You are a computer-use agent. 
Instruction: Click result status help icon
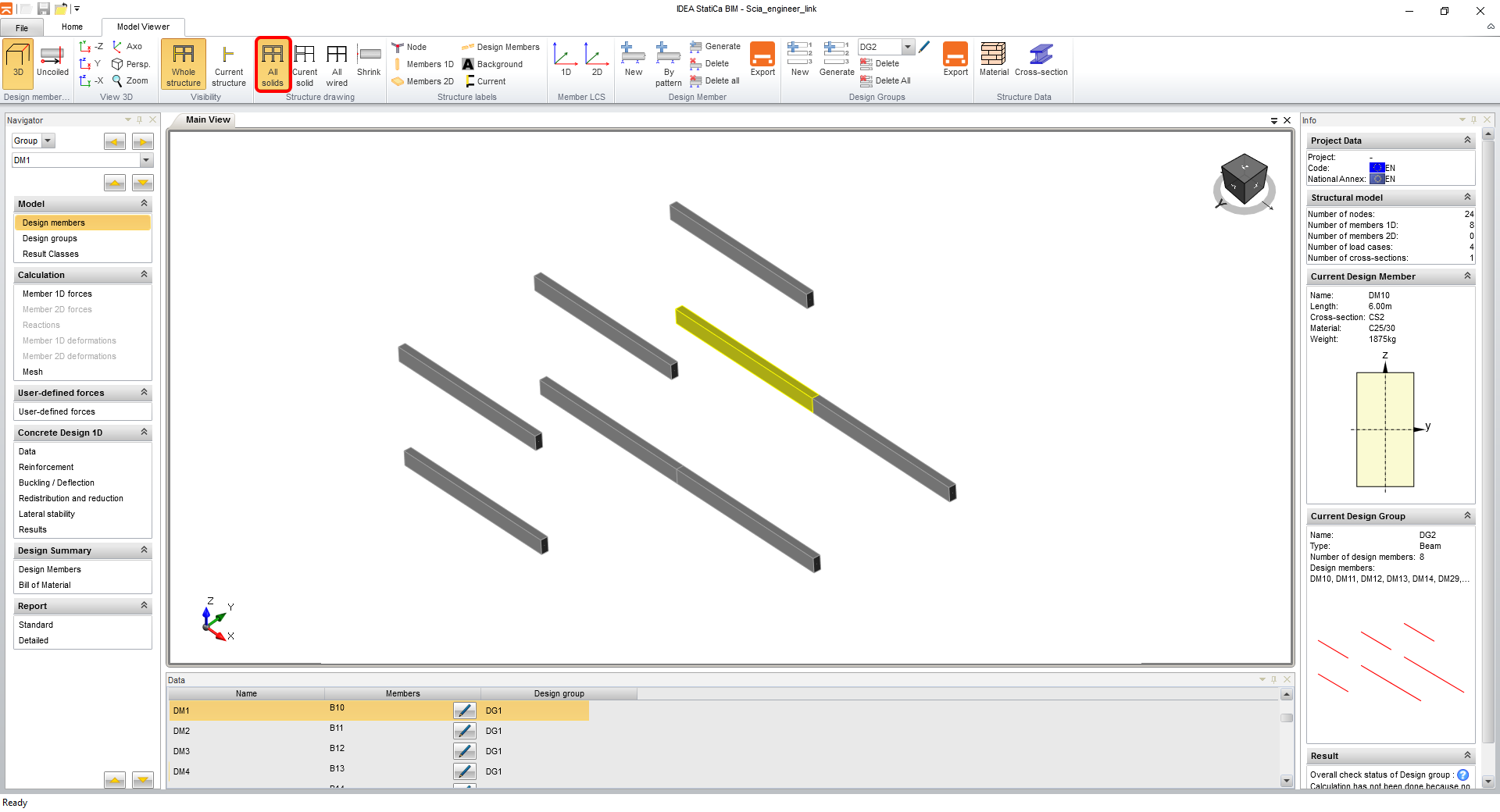(x=1463, y=775)
